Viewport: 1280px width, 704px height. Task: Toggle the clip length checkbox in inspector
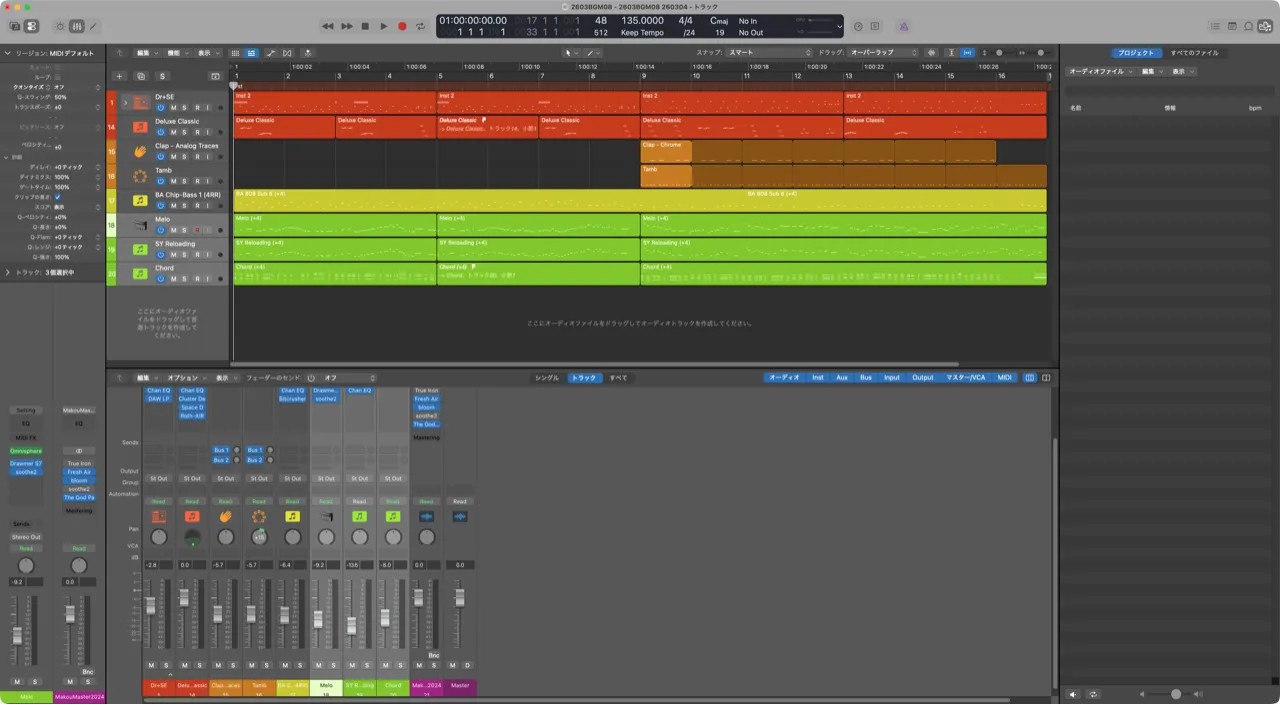[x=57, y=197]
